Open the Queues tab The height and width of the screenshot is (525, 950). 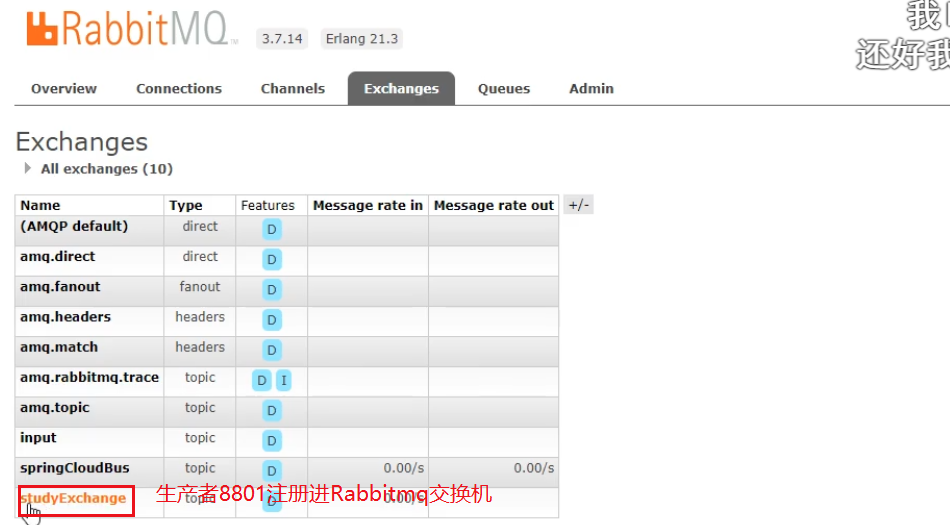[x=503, y=88]
